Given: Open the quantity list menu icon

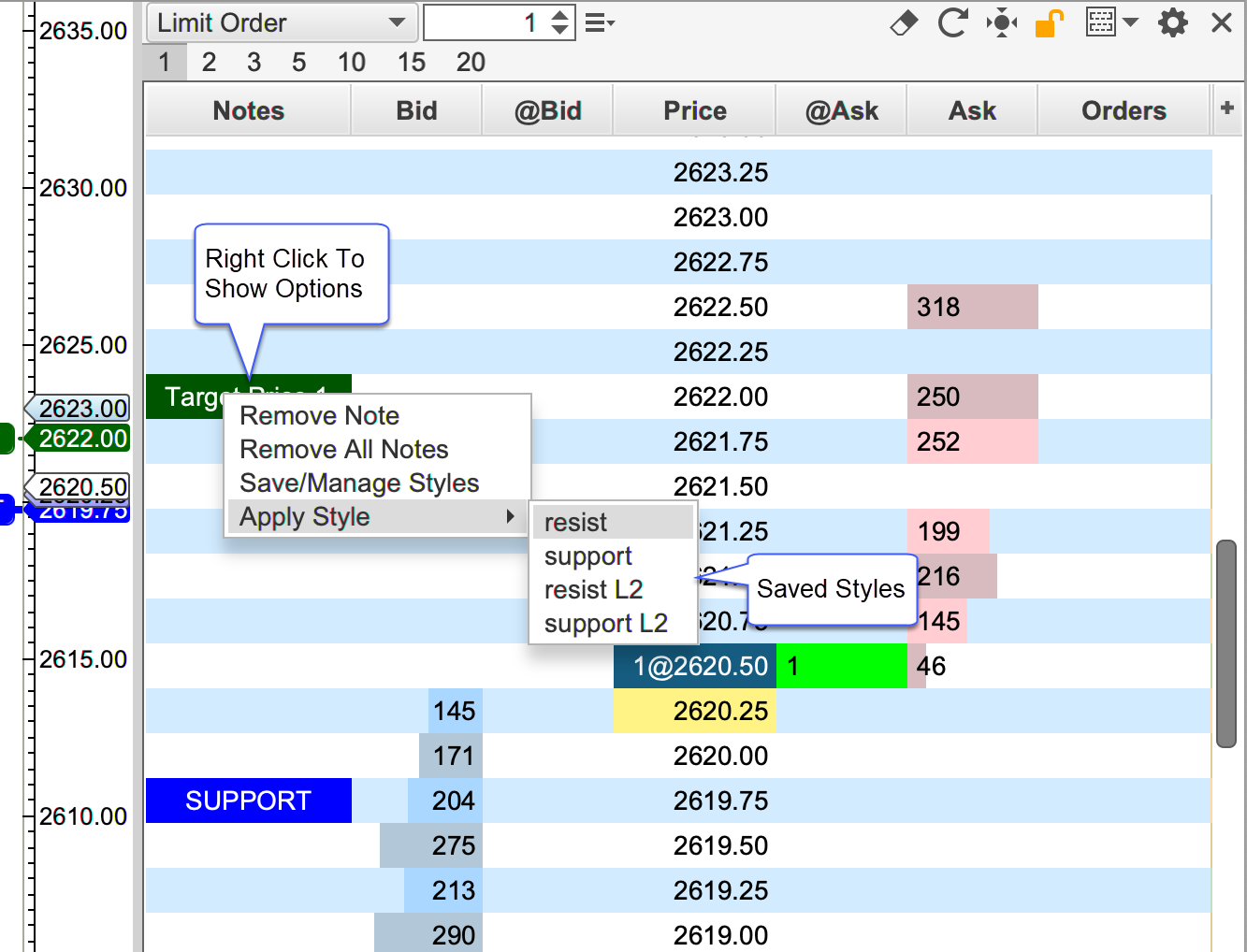Looking at the screenshot, I should [599, 22].
